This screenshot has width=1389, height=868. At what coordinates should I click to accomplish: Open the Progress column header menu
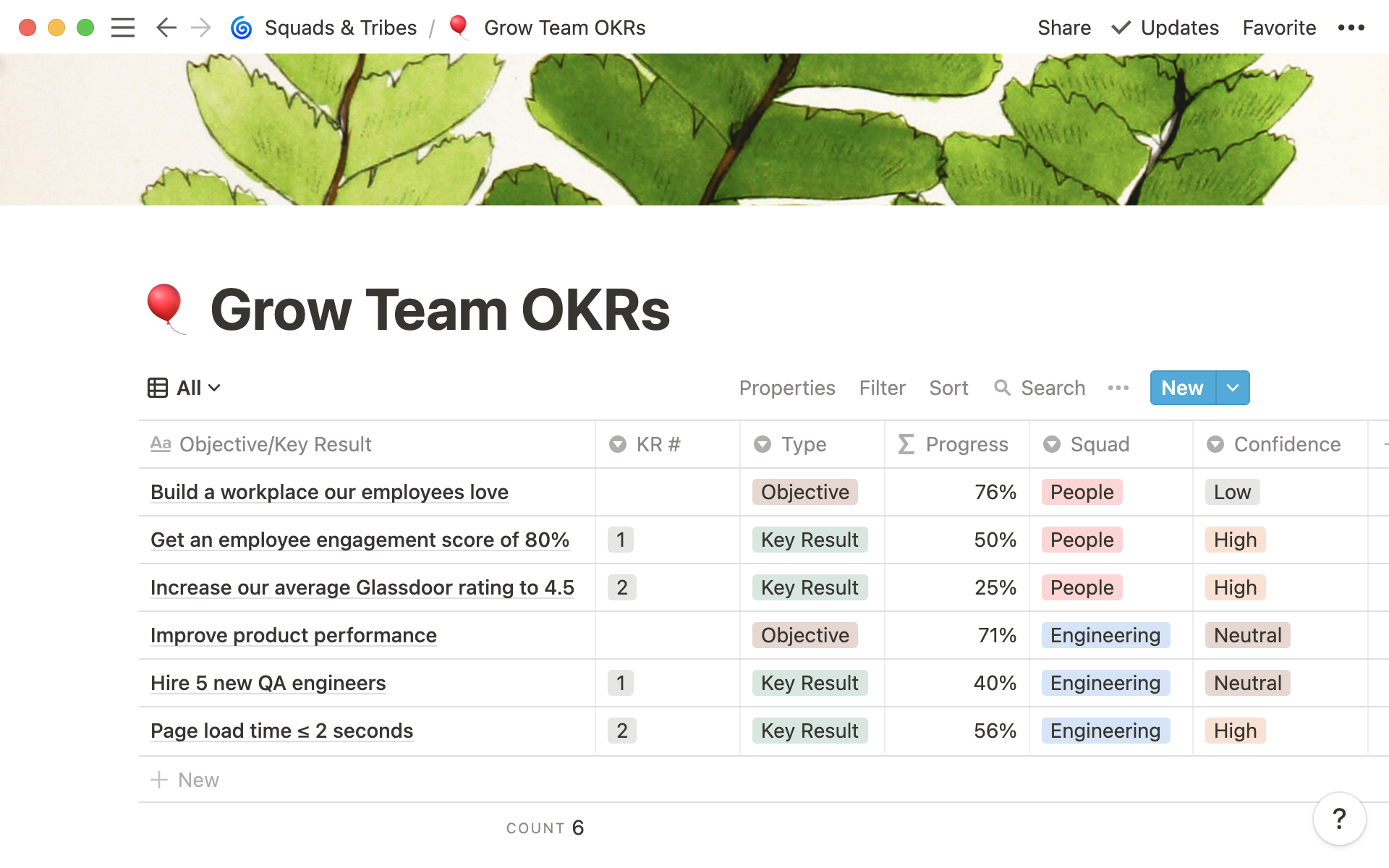tap(957, 444)
